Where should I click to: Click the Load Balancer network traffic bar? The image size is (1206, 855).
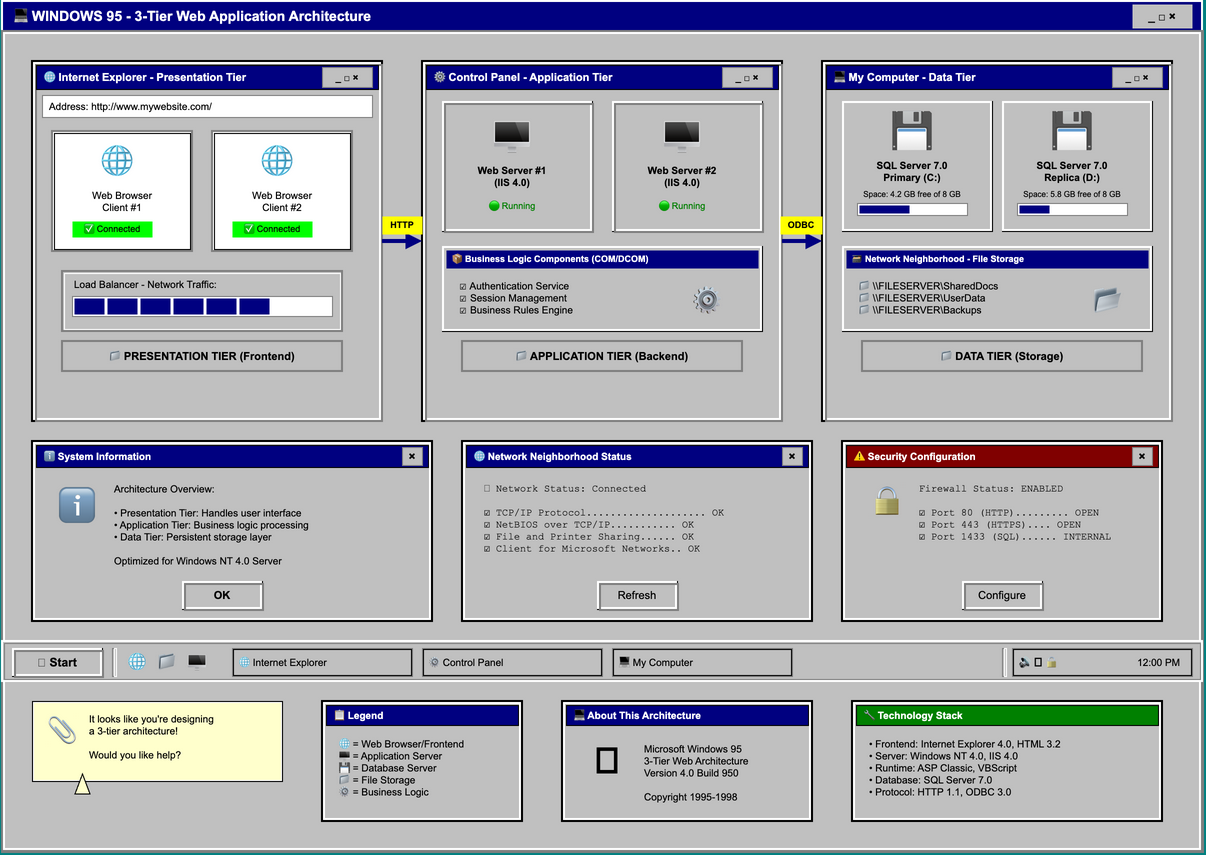(202, 306)
